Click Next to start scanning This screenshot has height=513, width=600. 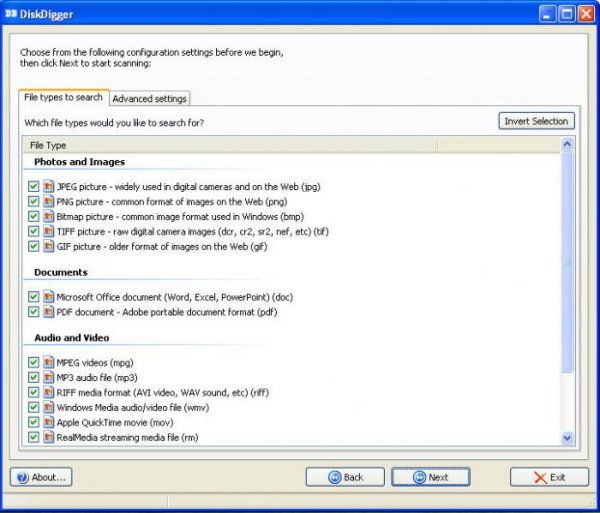click(430, 477)
